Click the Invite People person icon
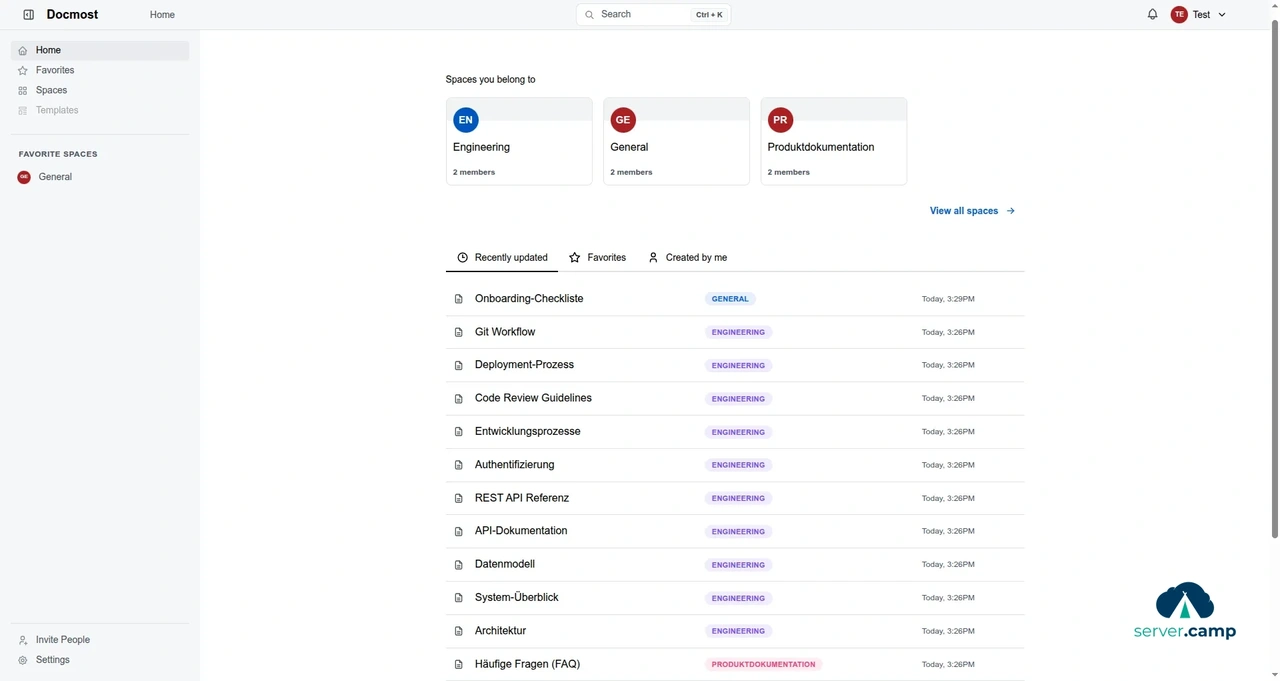The image size is (1280, 681). pyautogui.click(x=23, y=640)
